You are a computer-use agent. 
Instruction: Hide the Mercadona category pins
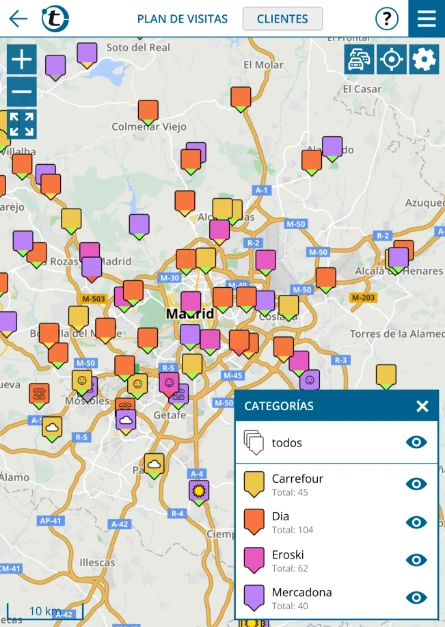coord(416,597)
